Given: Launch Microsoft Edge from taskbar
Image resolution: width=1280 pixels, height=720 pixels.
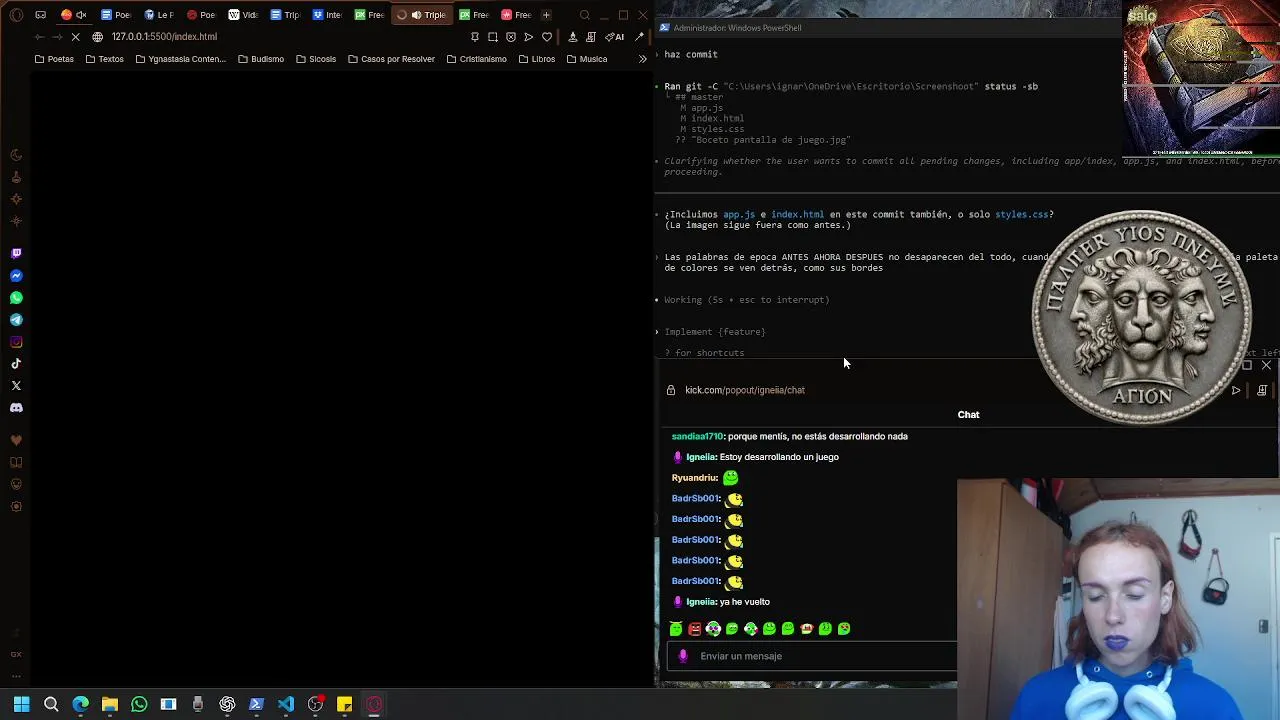Looking at the screenshot, I should (80, 705).
